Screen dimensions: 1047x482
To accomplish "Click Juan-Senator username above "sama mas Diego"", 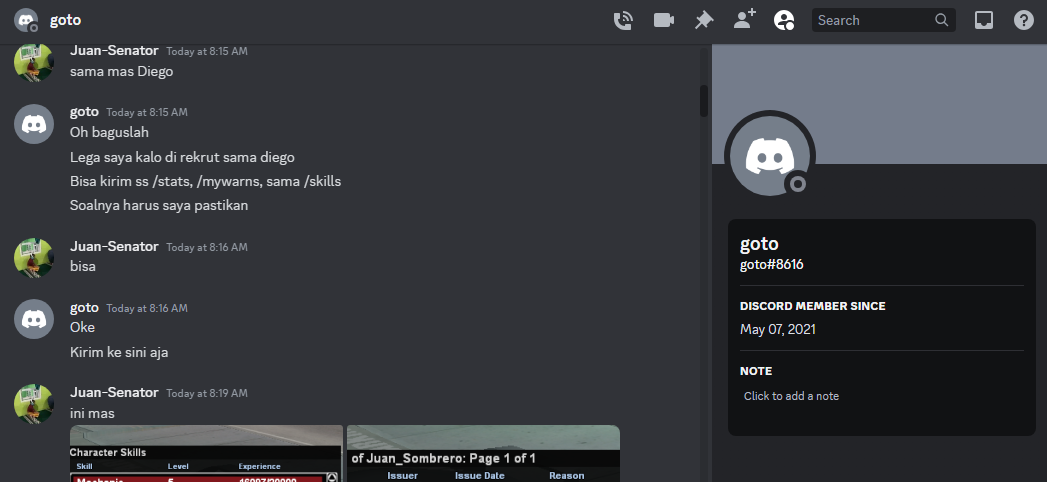I will [114, 51].
